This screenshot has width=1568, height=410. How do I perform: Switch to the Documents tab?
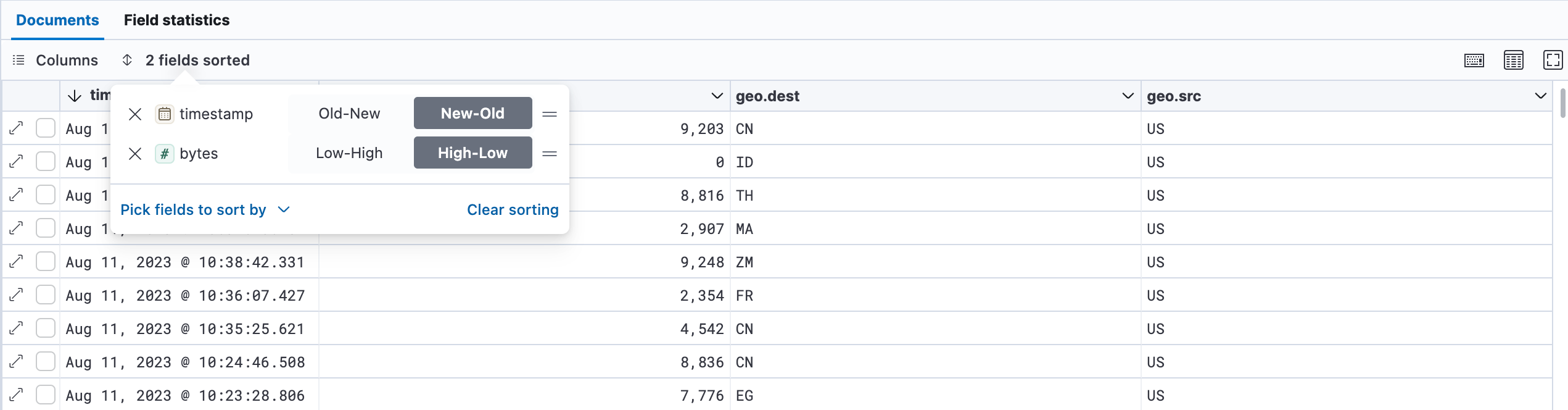(x=57, y=20)
